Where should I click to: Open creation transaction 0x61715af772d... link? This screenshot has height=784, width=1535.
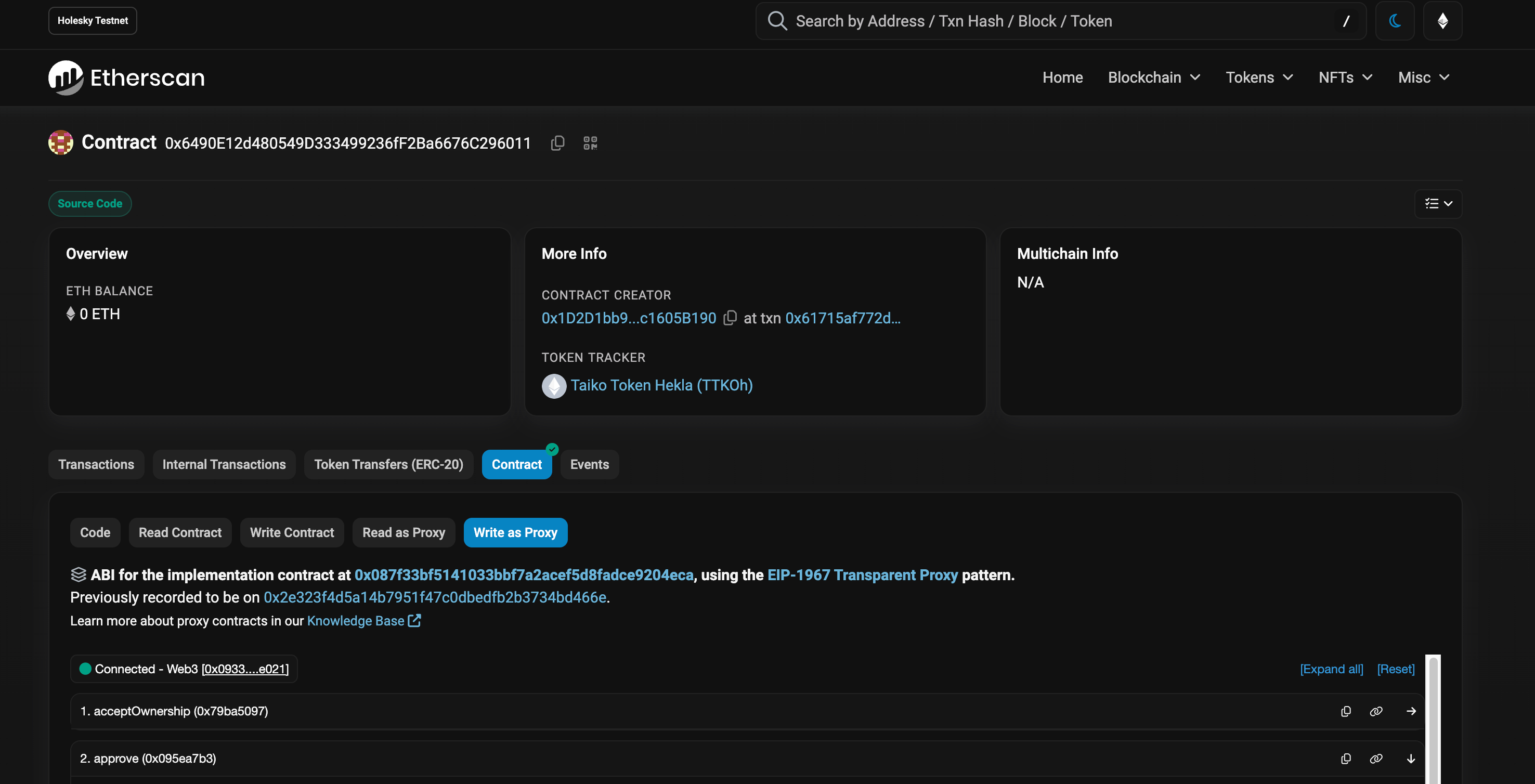(x=842, y=318)
